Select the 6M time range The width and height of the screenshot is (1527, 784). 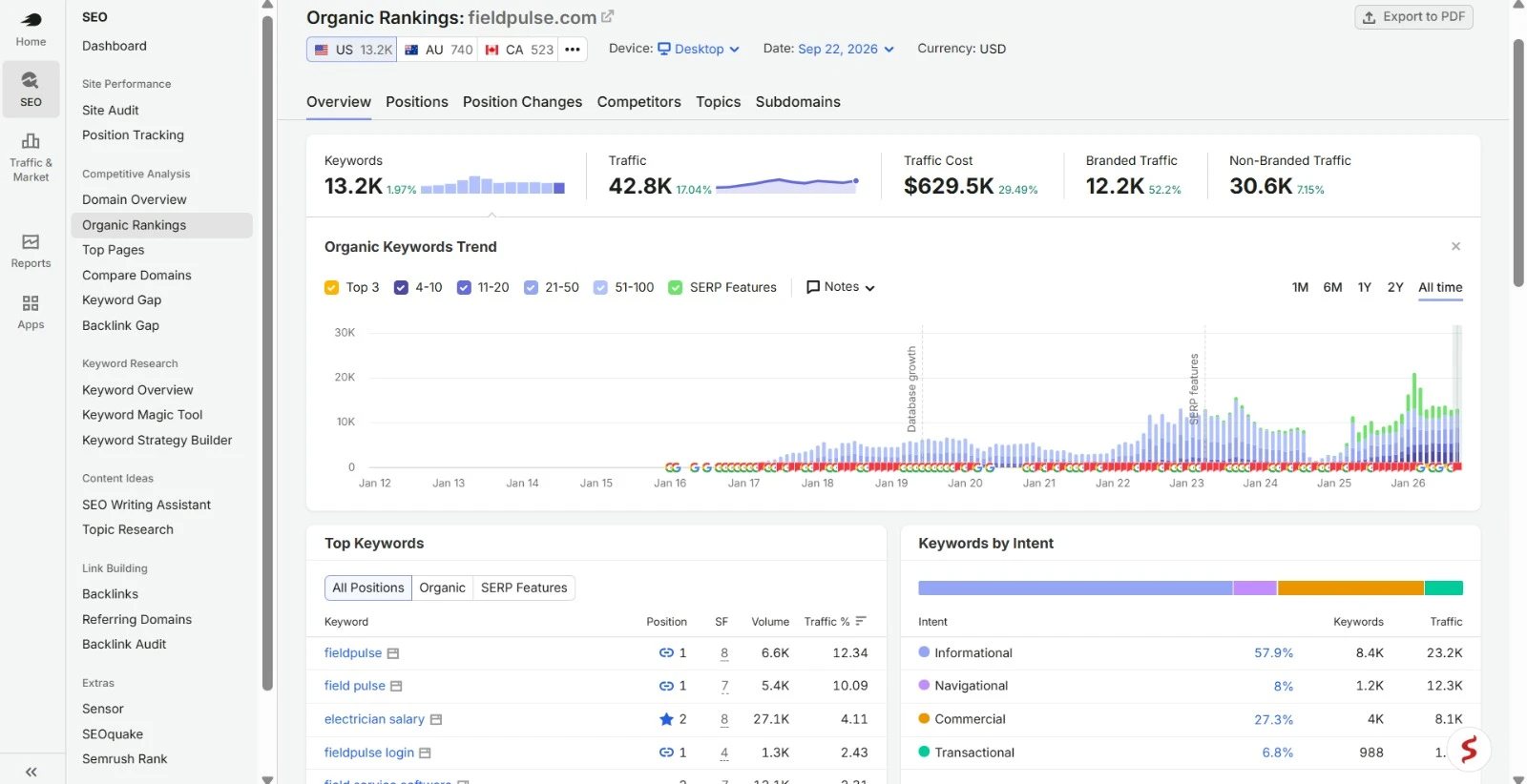tap(1332, 287)
